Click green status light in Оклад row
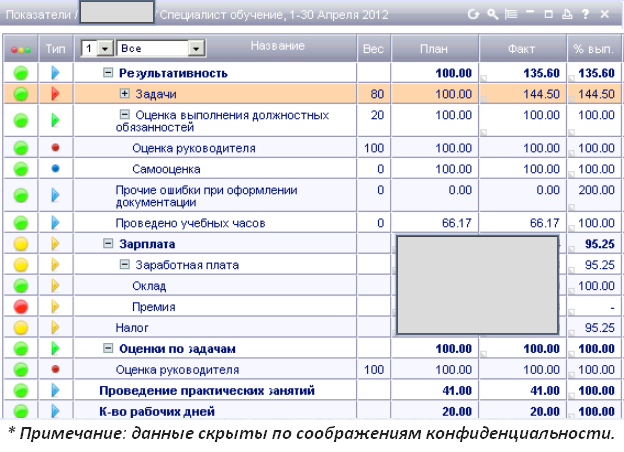This screenshot has width=624, height=452. 21,286
